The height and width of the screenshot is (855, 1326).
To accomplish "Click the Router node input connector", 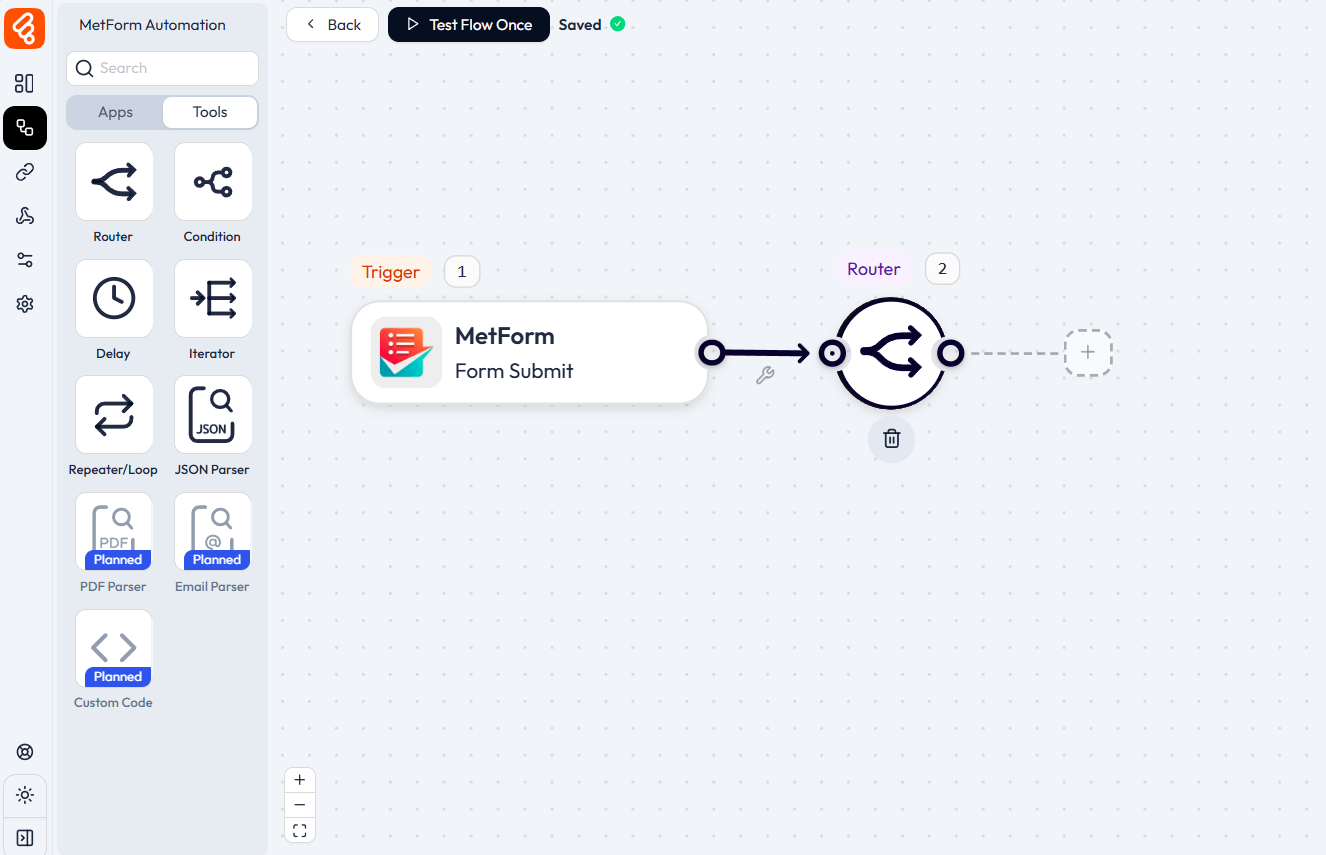I will point(832,353).
